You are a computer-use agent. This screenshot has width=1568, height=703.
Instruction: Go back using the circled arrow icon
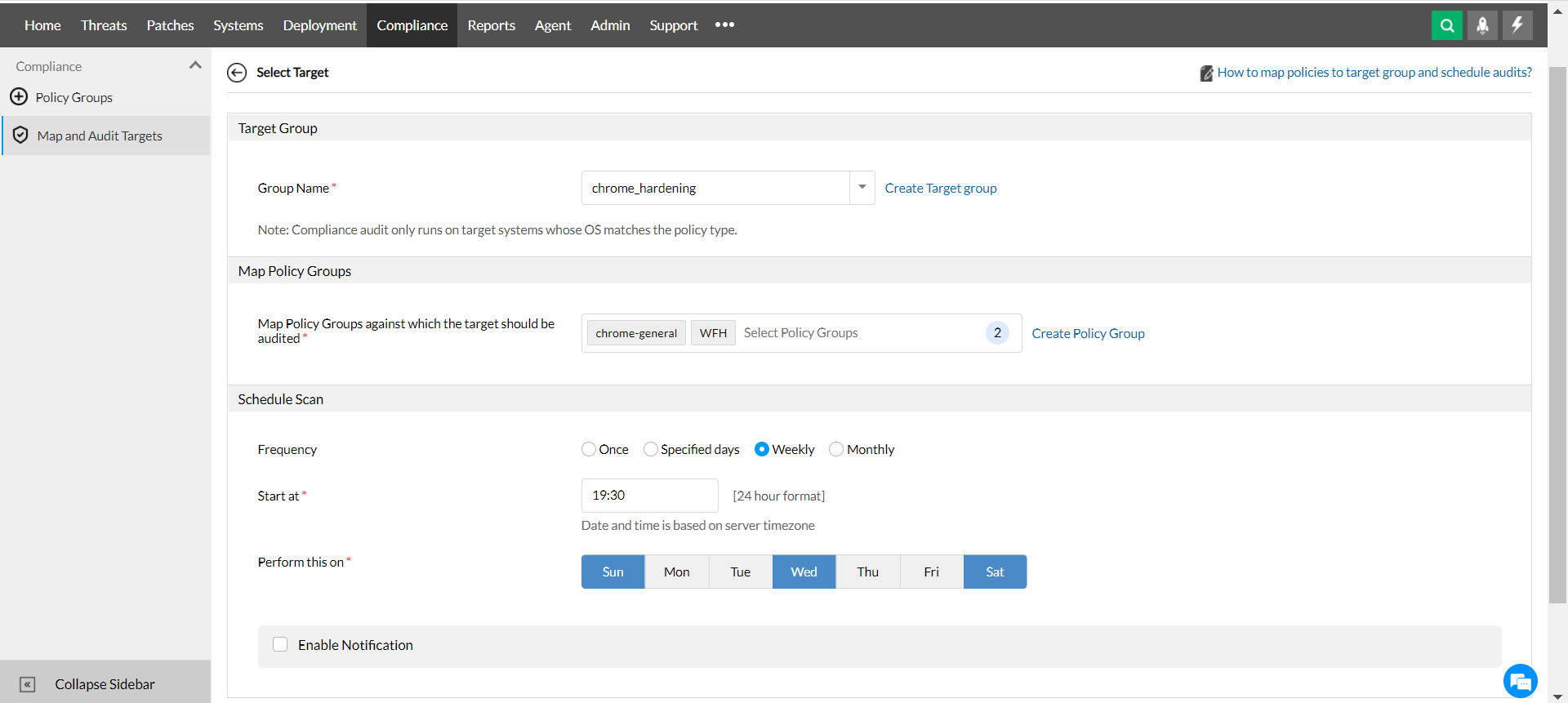(x=237, y=73)
